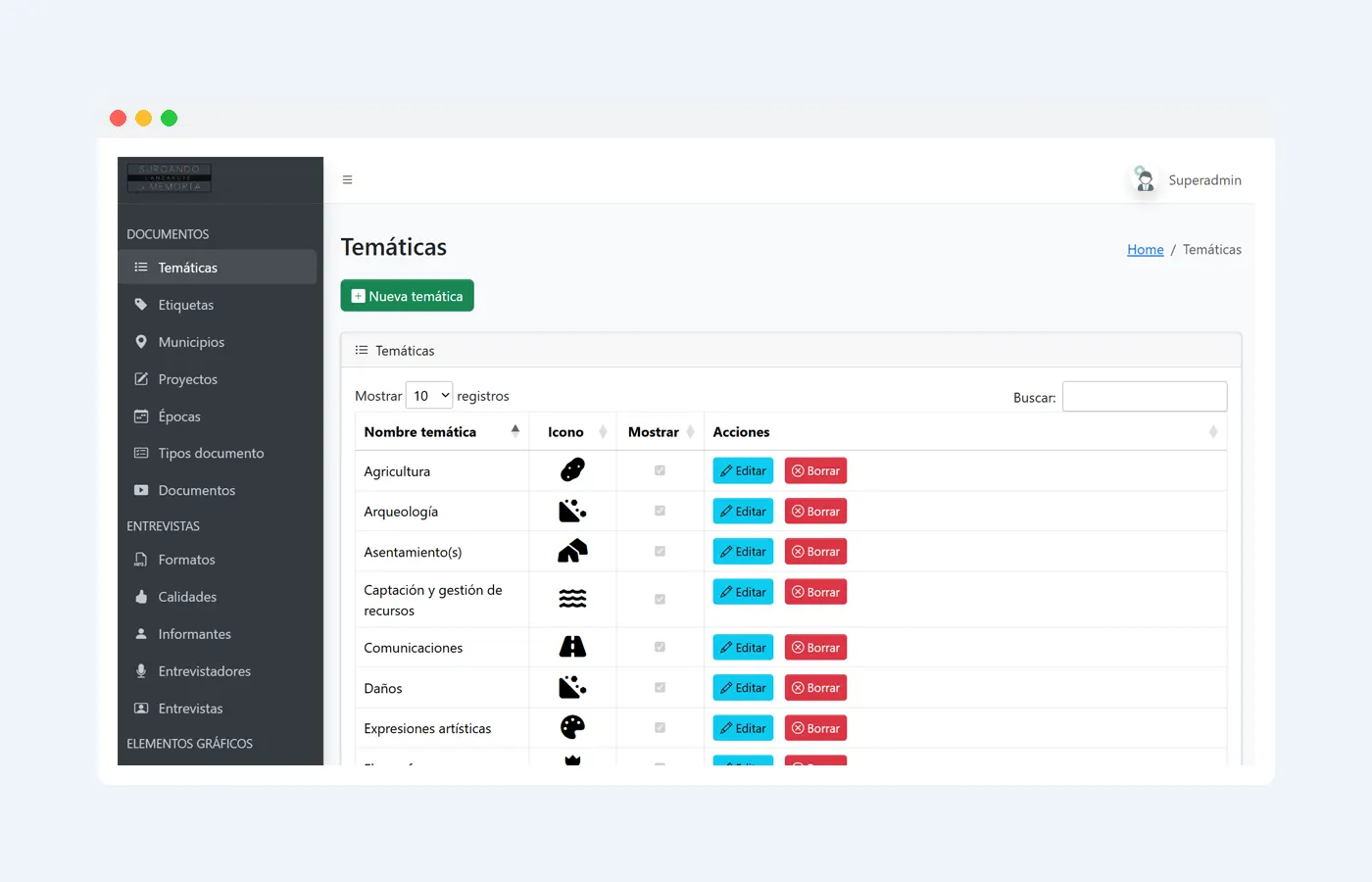
Task: Toggle the Mostrar checkbox for Daños
Action: coord(660,688)
